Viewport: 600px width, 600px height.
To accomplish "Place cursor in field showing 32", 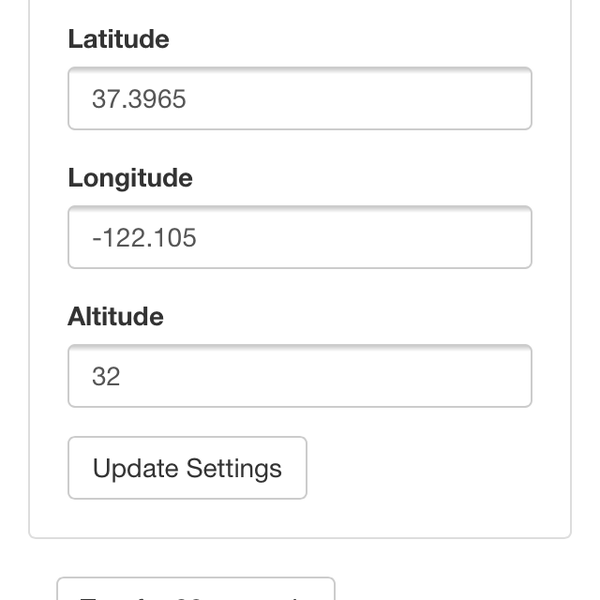I will pos(299,376).
